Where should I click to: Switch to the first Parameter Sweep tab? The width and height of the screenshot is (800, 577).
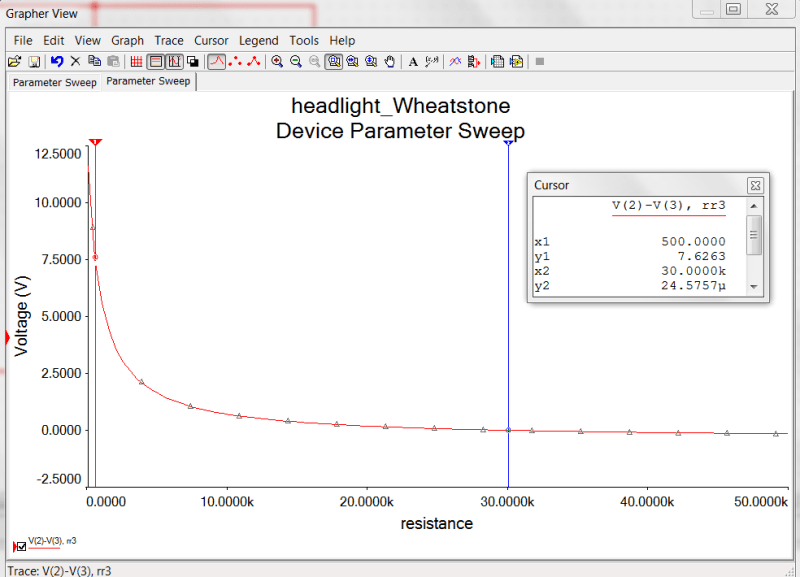click(53, 83)
